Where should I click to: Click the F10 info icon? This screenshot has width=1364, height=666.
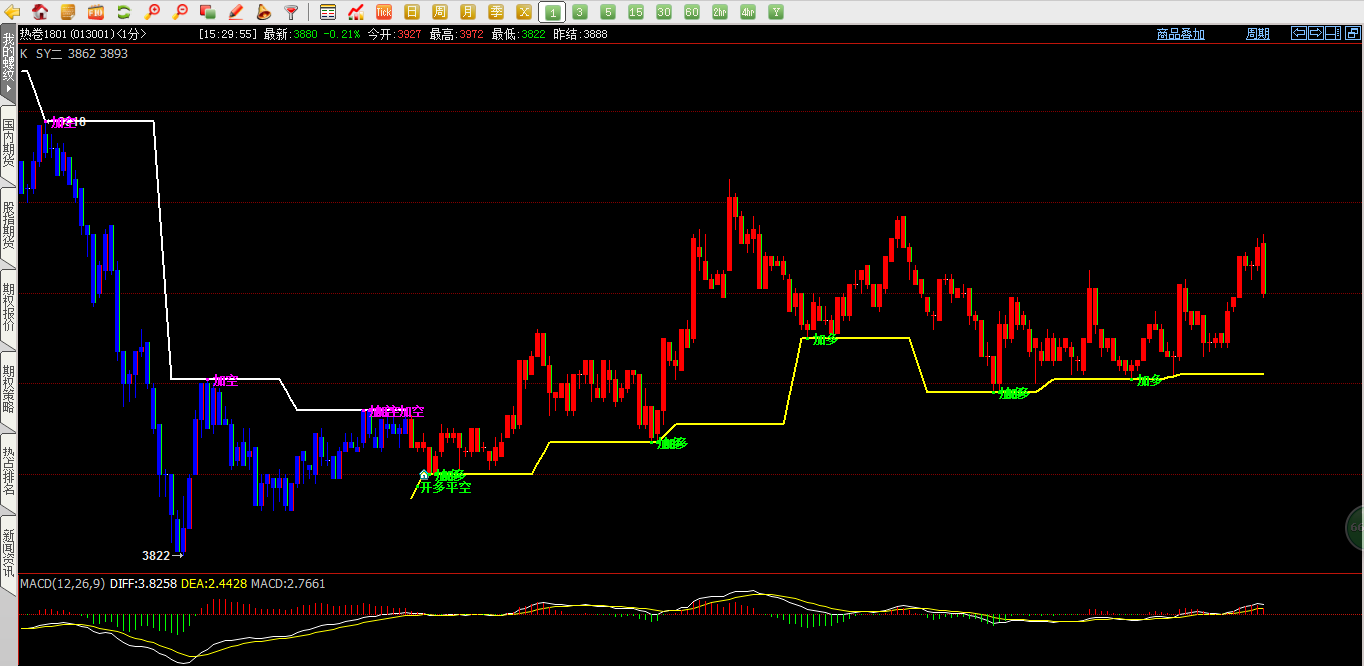[96, 12]
